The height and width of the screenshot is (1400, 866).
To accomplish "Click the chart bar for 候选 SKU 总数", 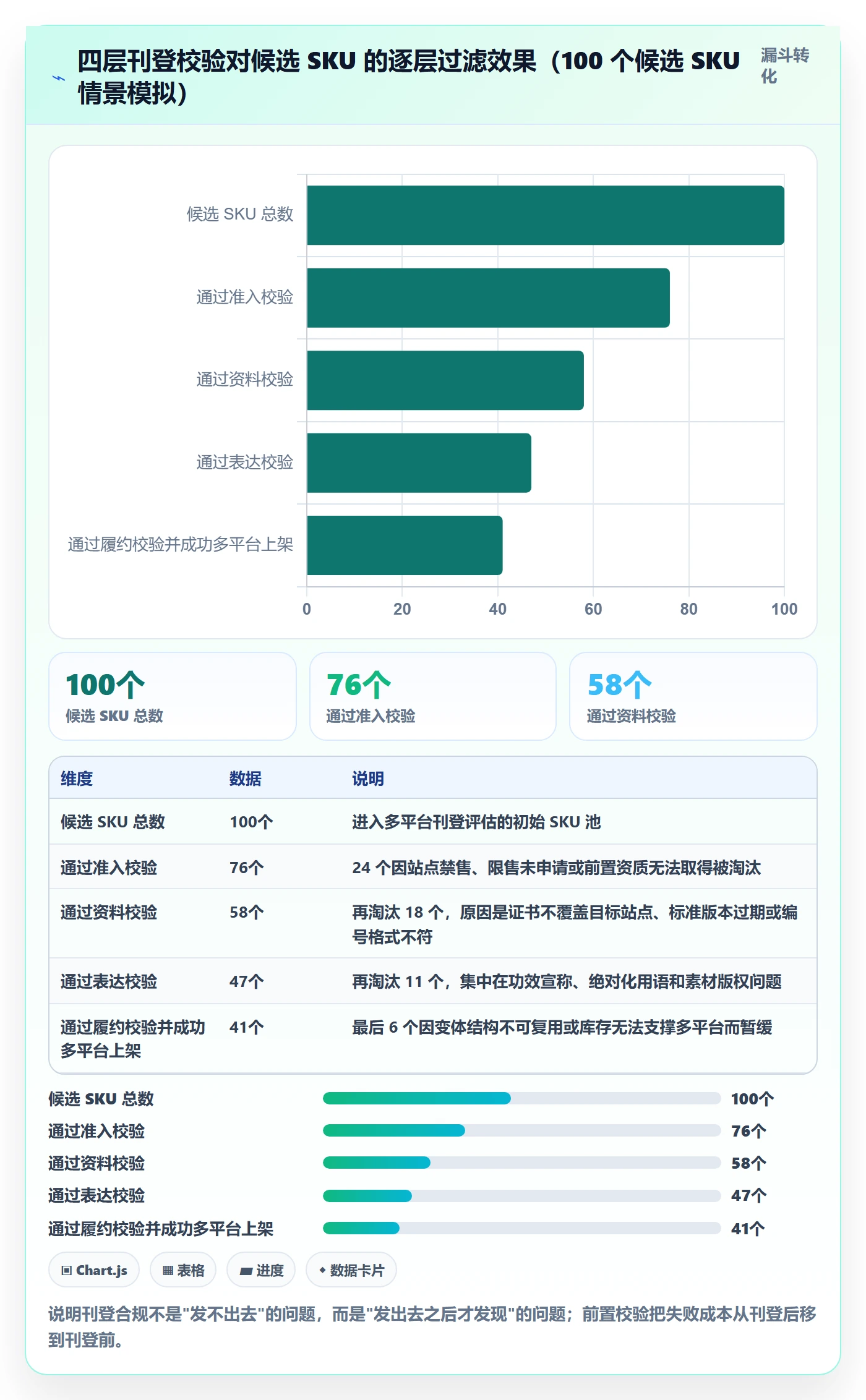I will pyautogui.click(x=546, y=215).
